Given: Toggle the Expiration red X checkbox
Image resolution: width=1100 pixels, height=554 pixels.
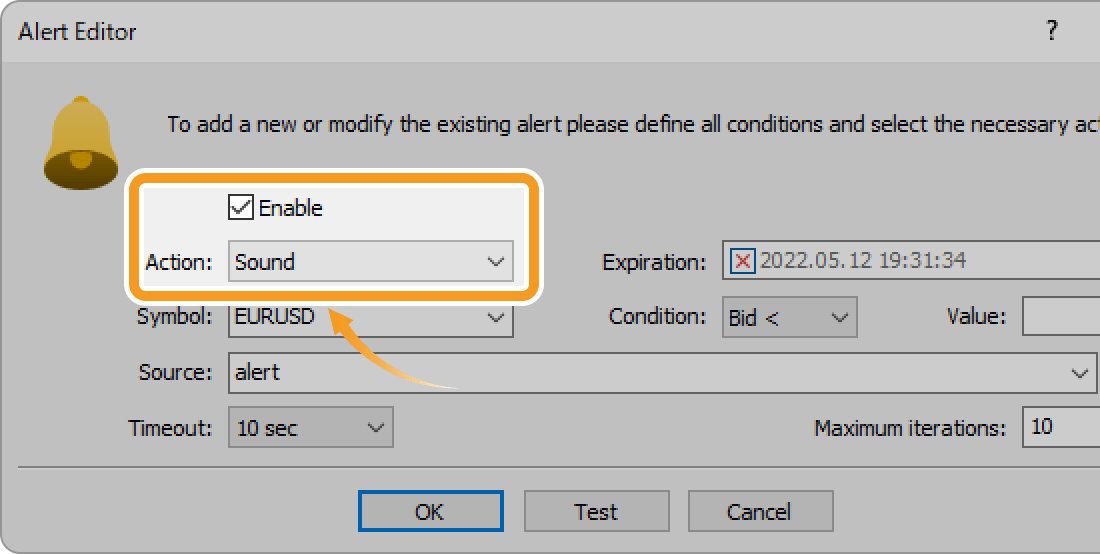Looking at the screenshot, I should click(743, 262).
